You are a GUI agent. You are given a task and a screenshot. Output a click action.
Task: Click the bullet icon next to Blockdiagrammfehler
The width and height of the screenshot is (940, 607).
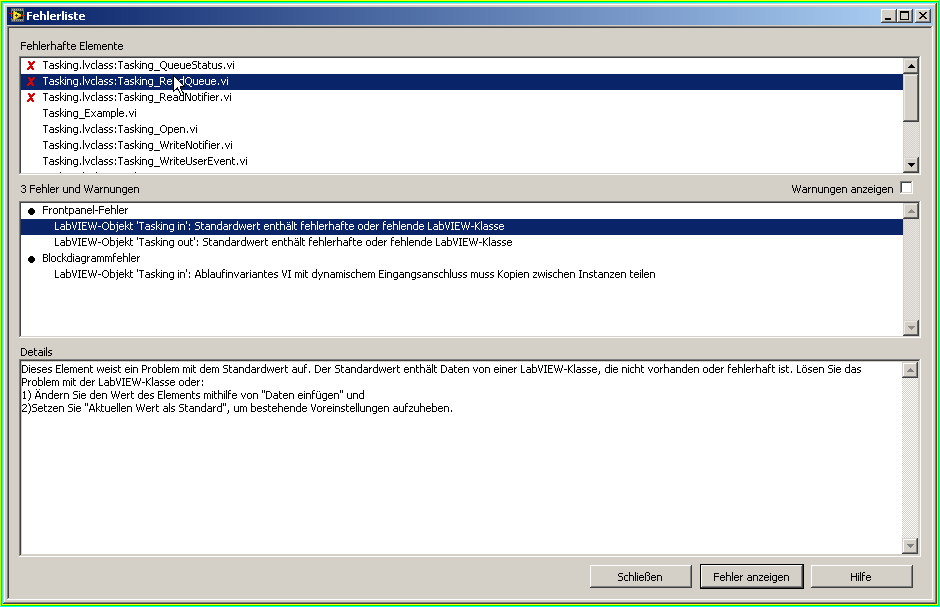(x=31, y=259)
